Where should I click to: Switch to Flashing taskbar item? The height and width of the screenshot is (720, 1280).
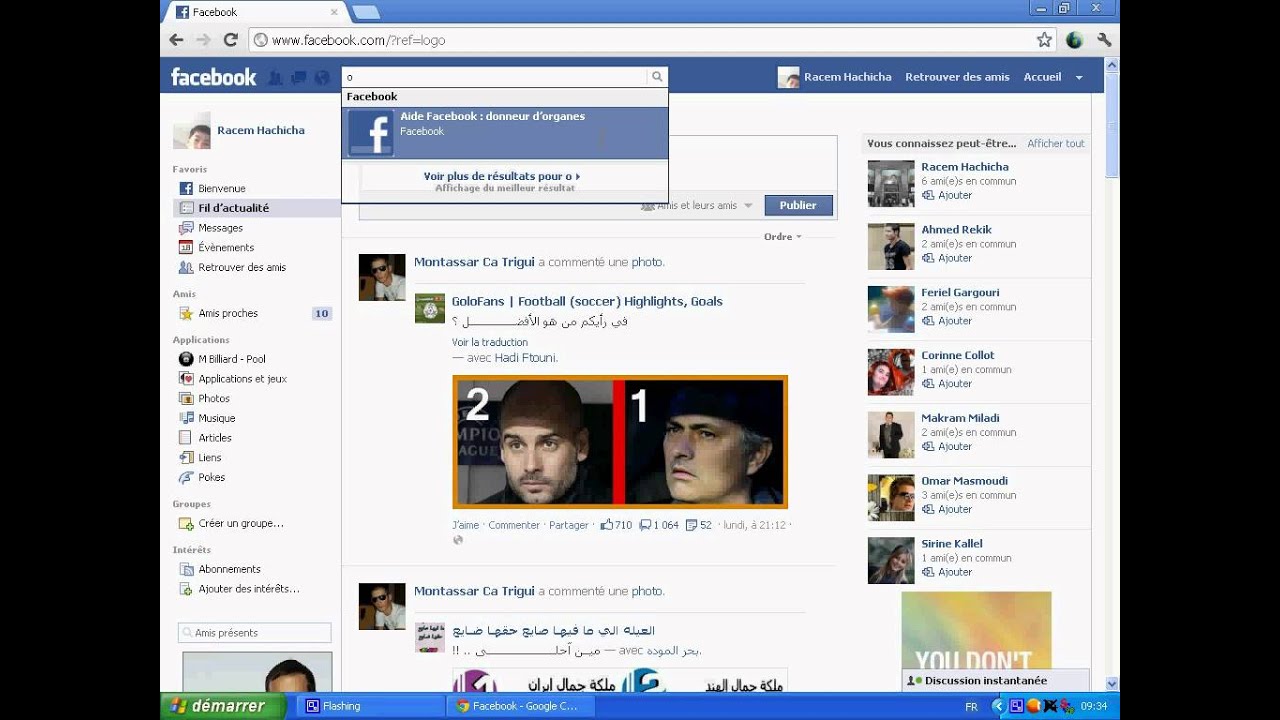[x=370, y=706]
